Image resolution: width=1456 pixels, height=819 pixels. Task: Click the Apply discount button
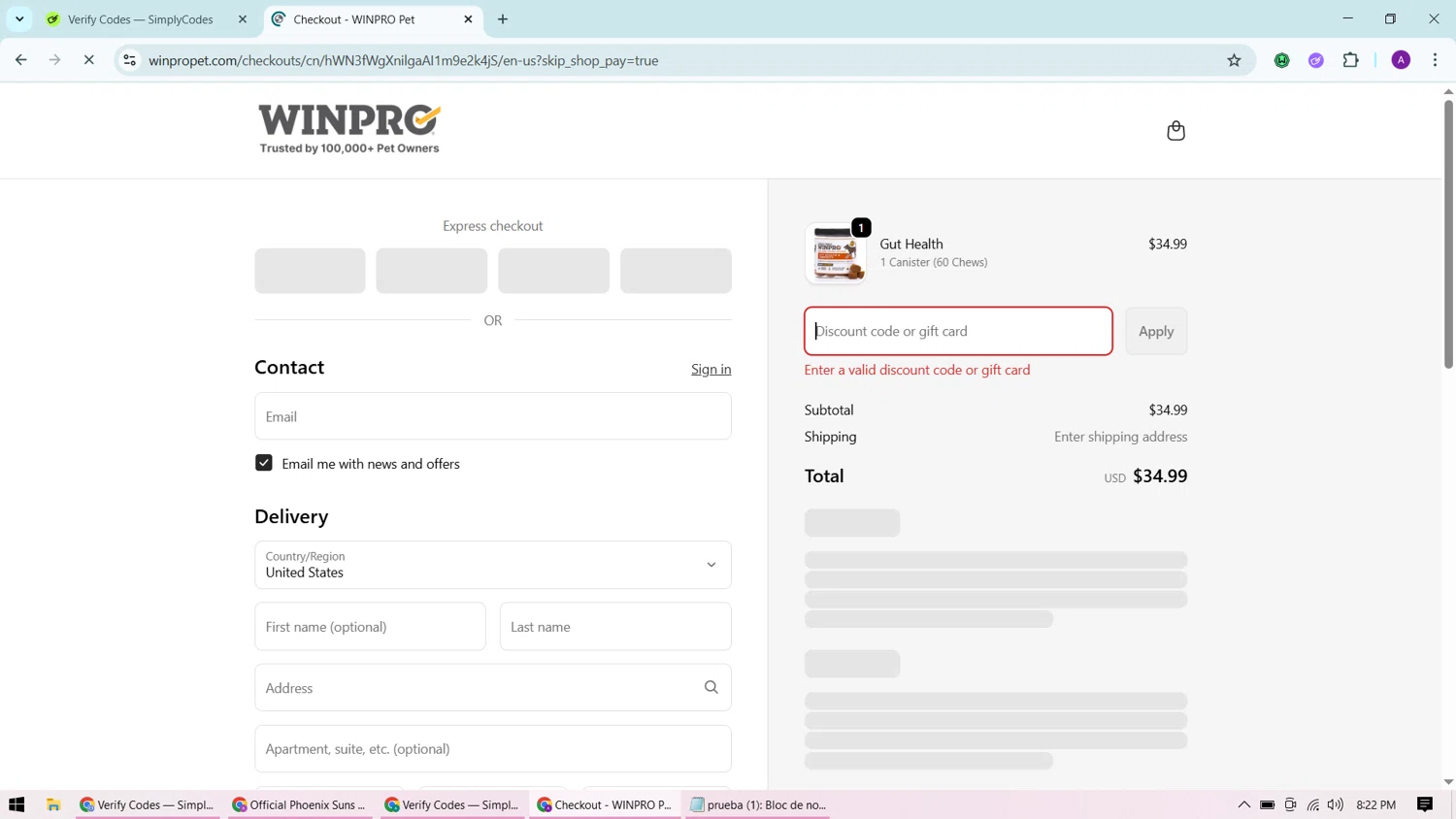1156,331
